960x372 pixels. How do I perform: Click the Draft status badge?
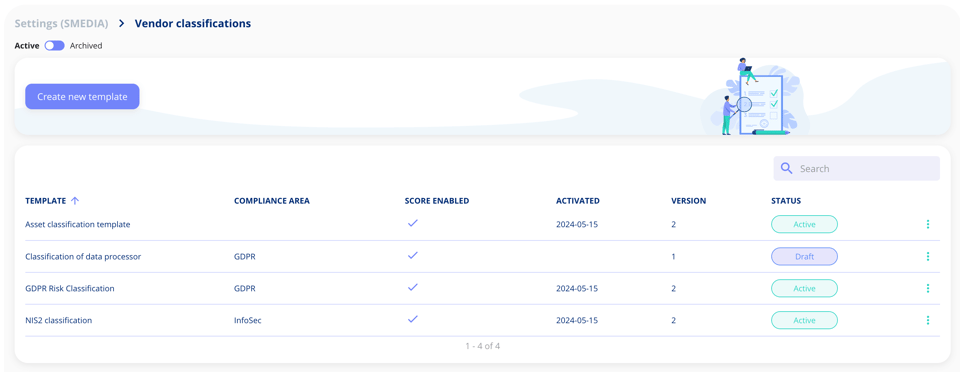804,256
